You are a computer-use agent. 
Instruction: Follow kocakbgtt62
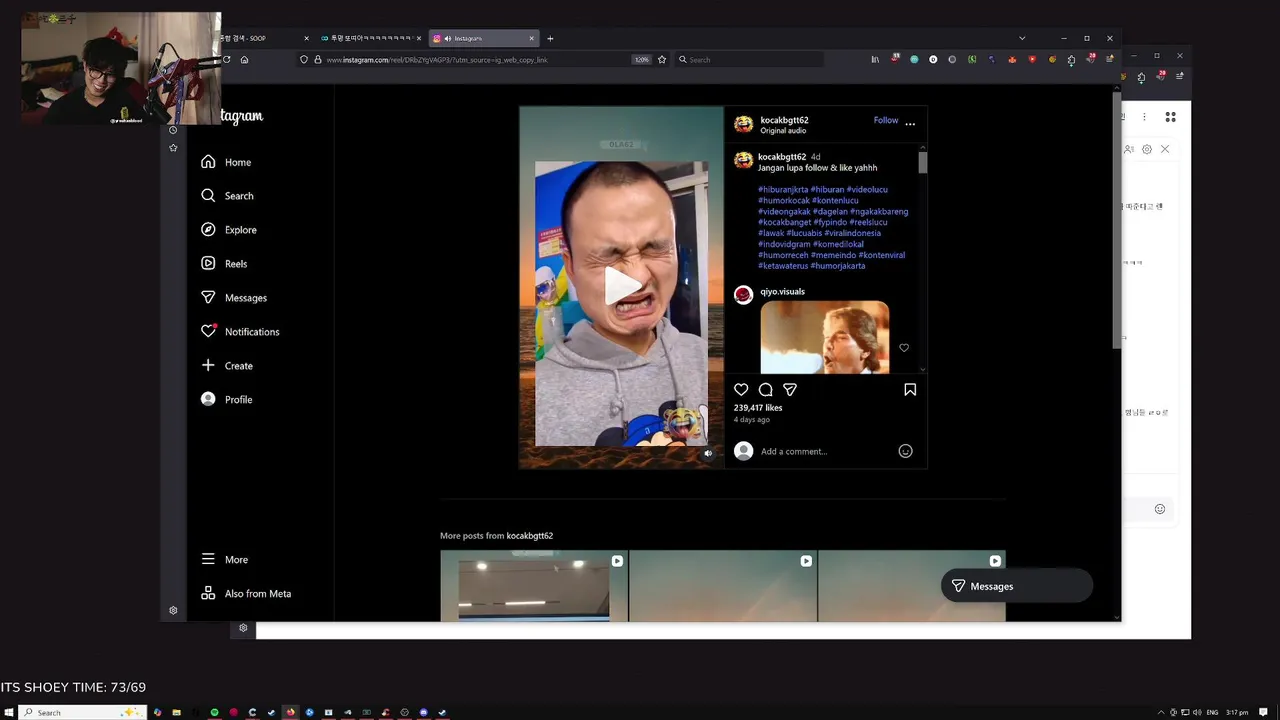[x=886, y=120]
